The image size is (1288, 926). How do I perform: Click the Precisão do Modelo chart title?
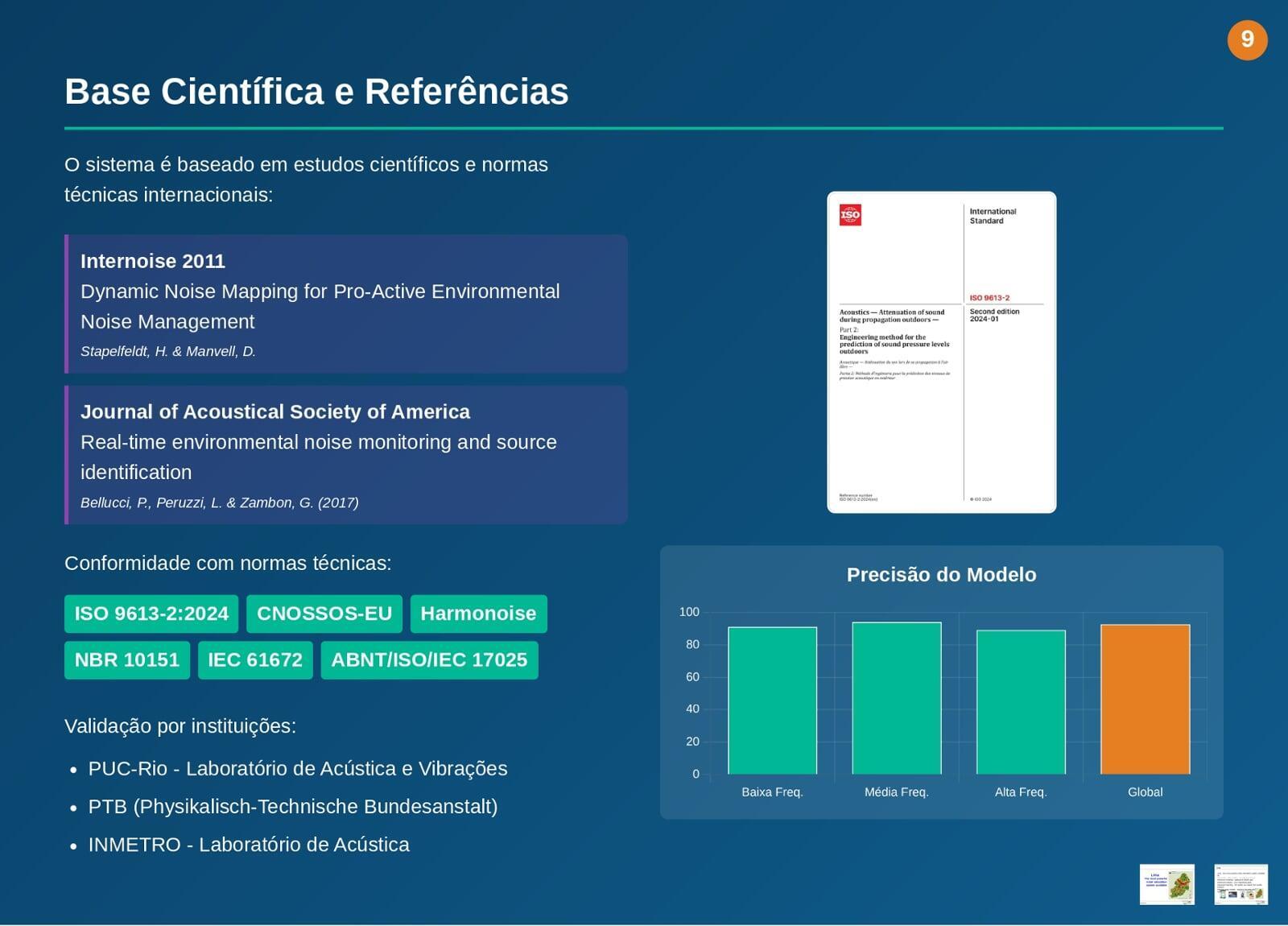[x=941, y=575]
